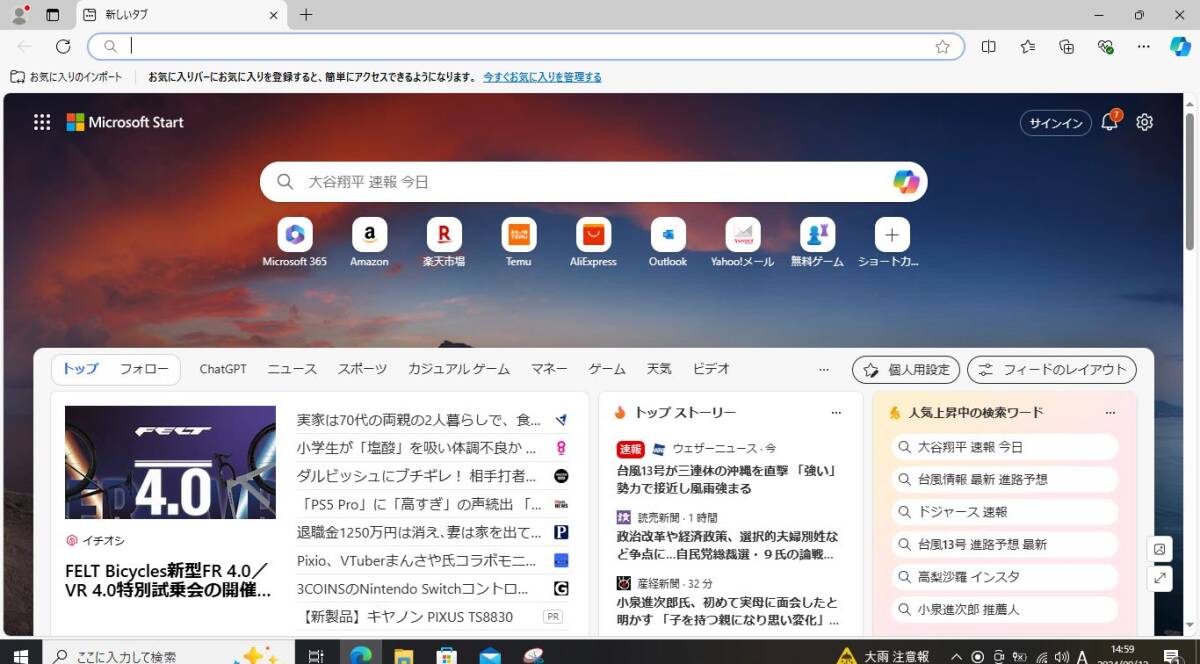Screen dimensions: 1200x664
Task: Open the スポーツ feed tab
Action: coord(362,369)
